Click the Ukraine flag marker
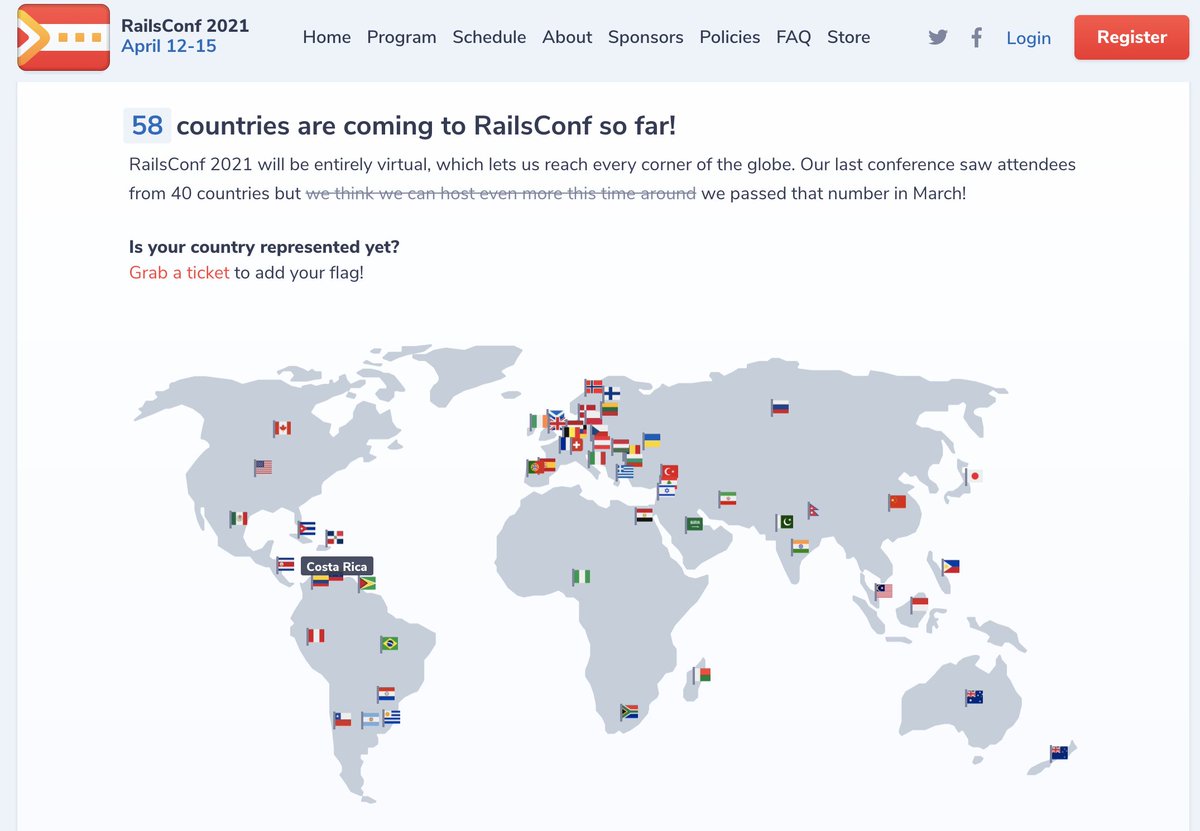 651,441
